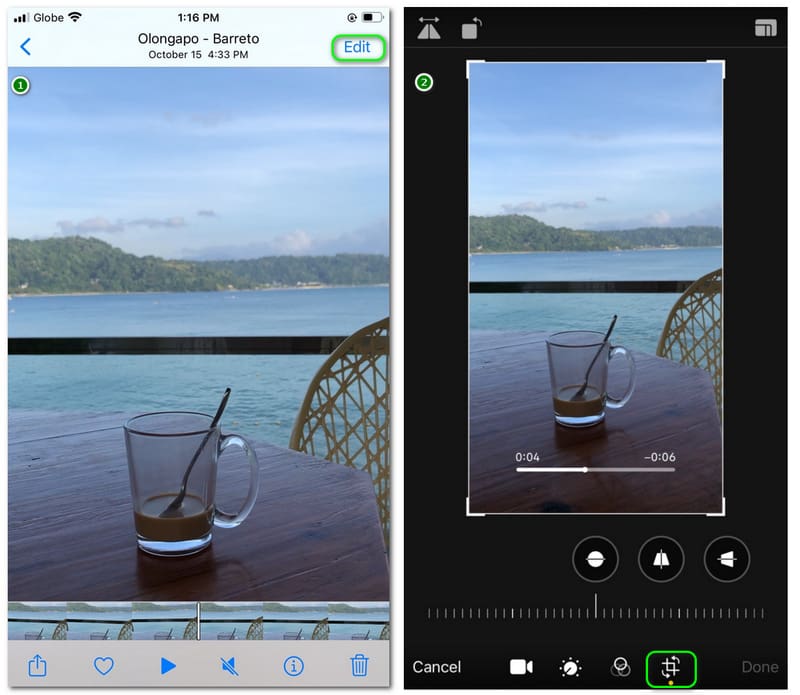The image size is (800, 695).
Task: Delete the video
Action: point(358,666)
